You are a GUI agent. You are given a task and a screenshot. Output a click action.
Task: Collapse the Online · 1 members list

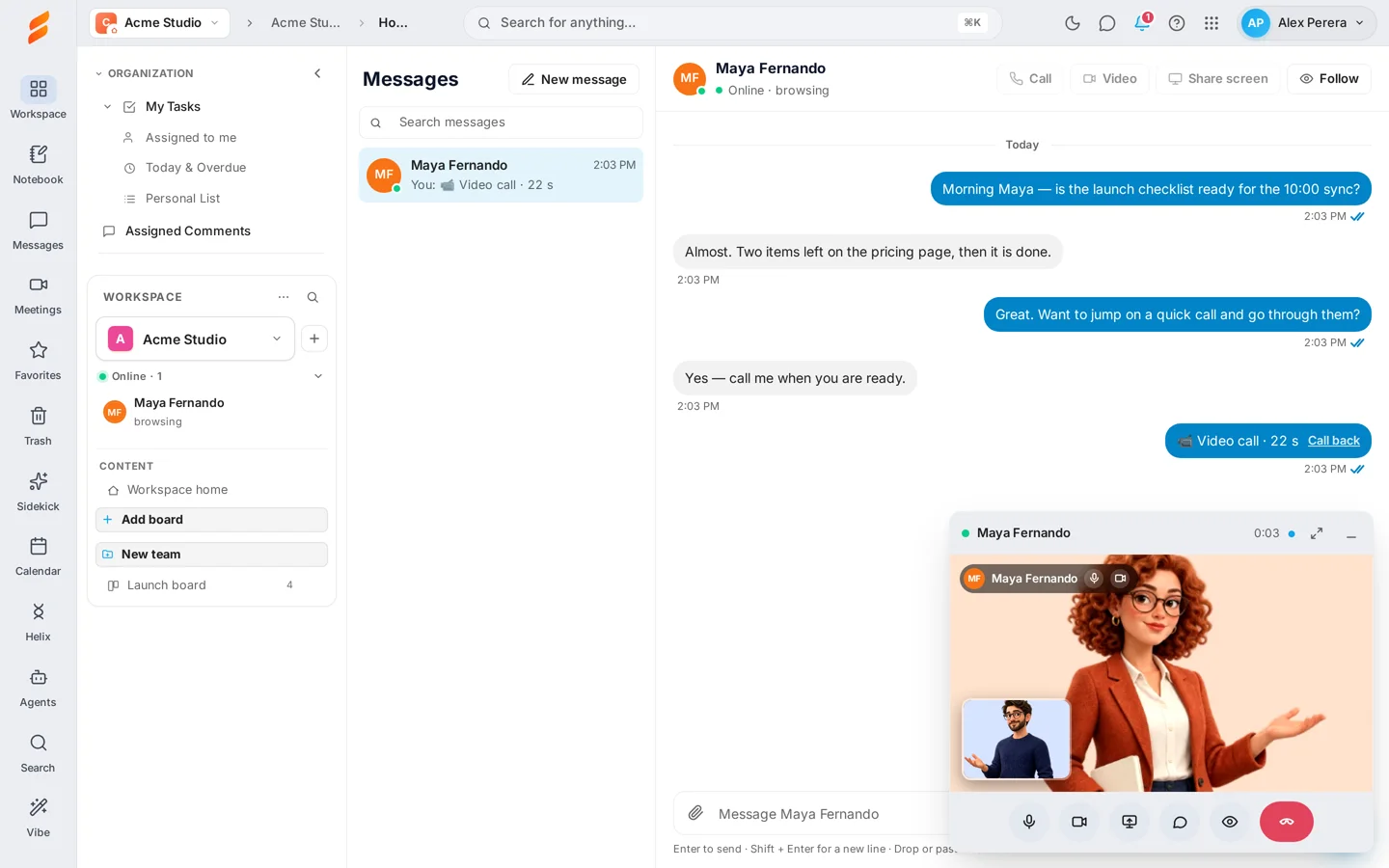(x=318, y=376)
